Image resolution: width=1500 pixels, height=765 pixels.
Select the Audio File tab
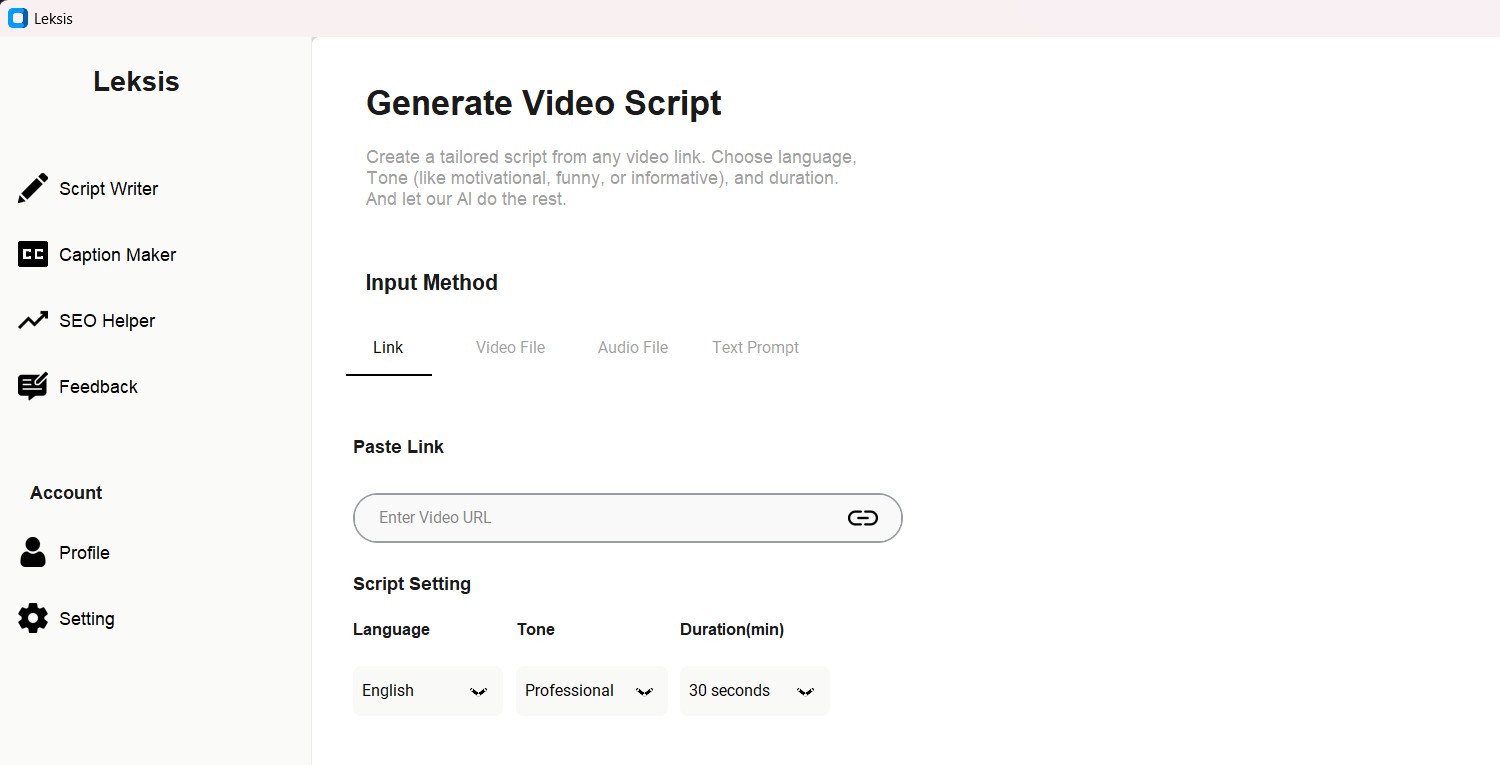[x=632, y=348]
